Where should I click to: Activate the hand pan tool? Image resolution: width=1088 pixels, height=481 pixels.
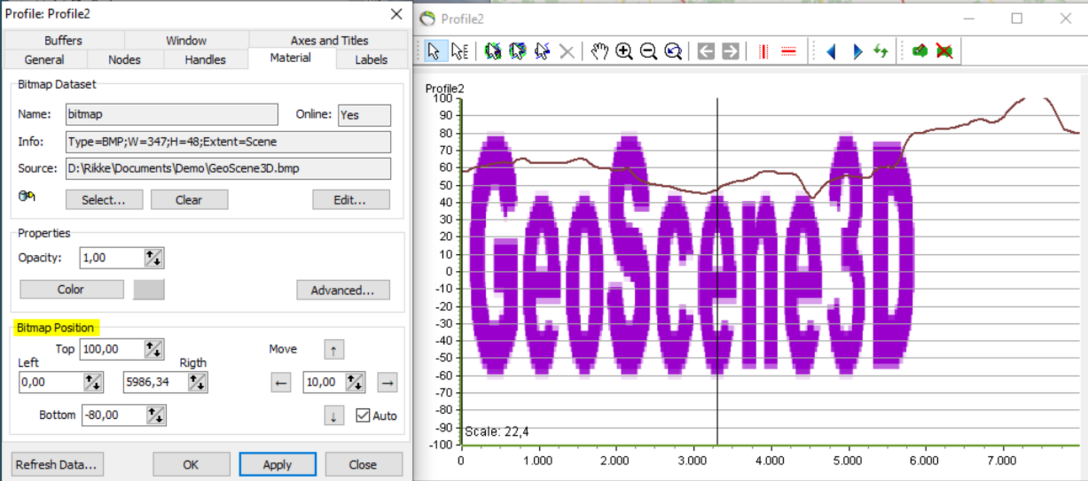pos(598,51)
